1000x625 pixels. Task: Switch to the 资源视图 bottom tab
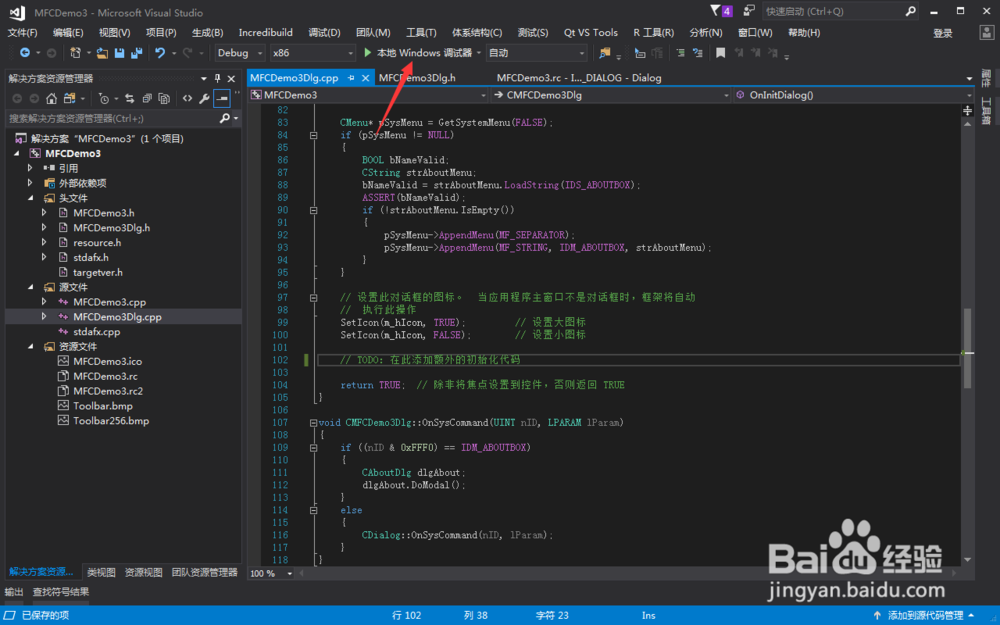(x=143, y=572)
